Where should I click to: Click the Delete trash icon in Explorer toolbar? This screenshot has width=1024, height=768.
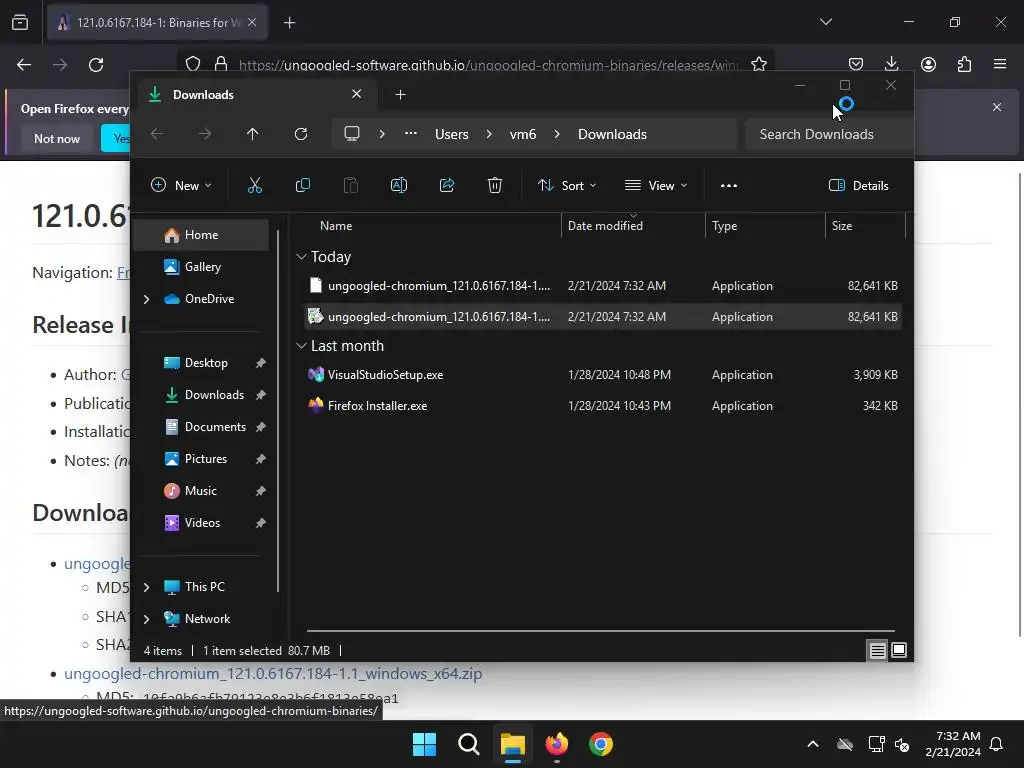[495, 185]
